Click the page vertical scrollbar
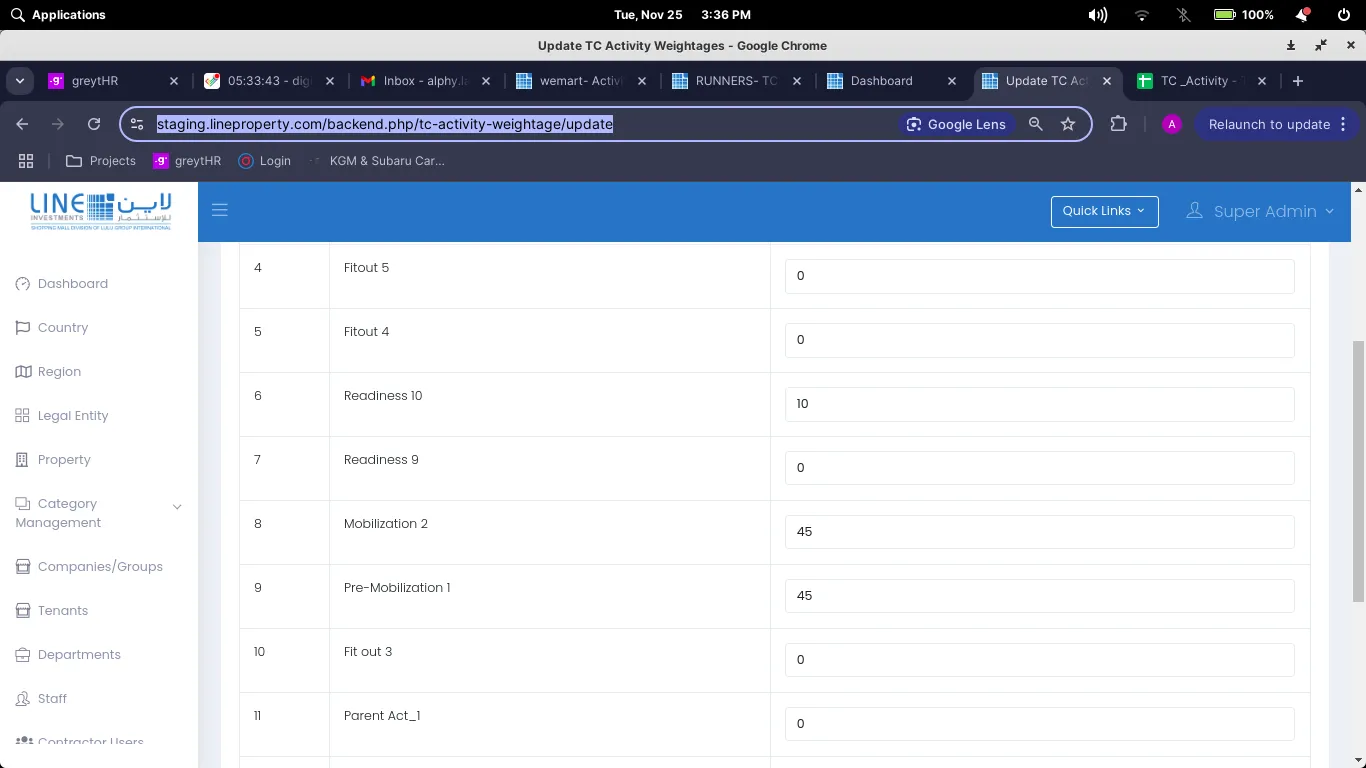The image size is (1366, 768). pyautogui.click(x=1358, y=470)
